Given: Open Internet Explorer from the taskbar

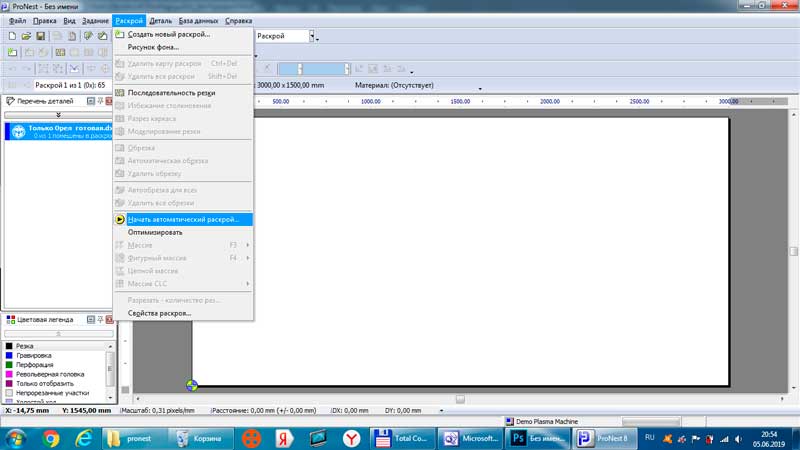Looking at the screenshot, I should [84, 438].
